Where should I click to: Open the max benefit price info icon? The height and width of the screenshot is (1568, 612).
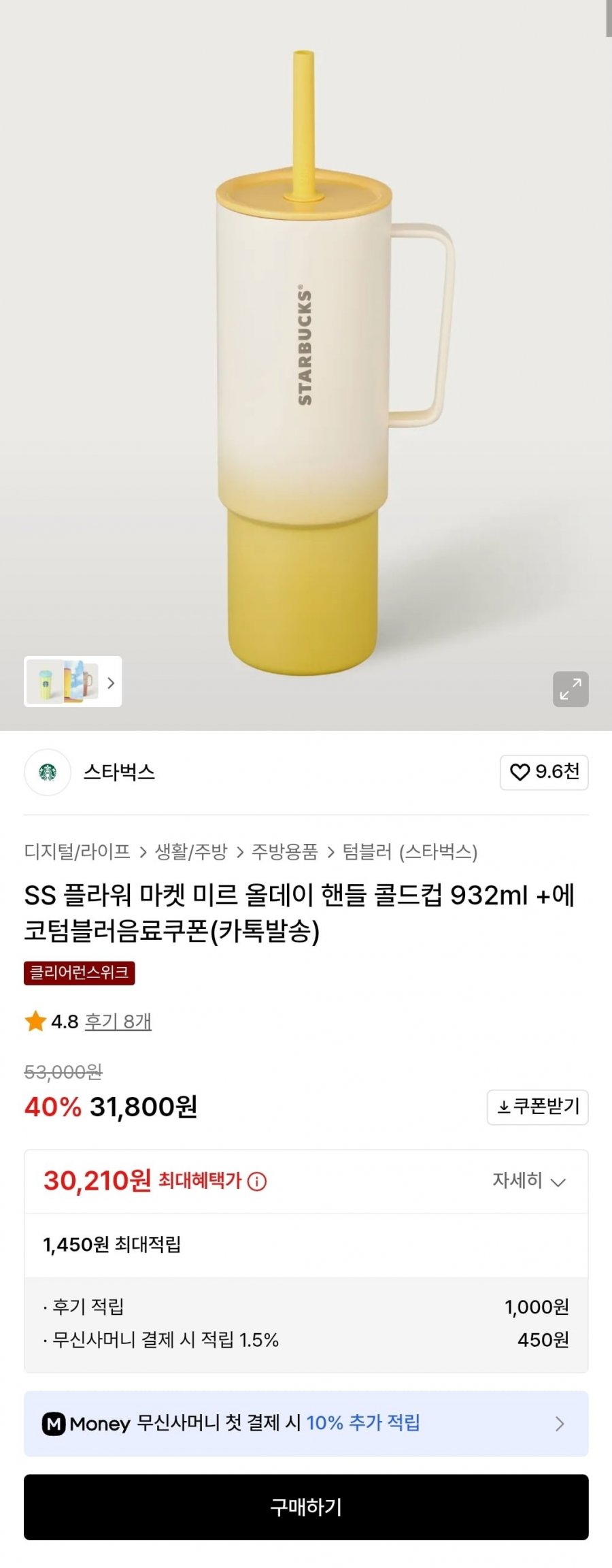pos(257,1182)
